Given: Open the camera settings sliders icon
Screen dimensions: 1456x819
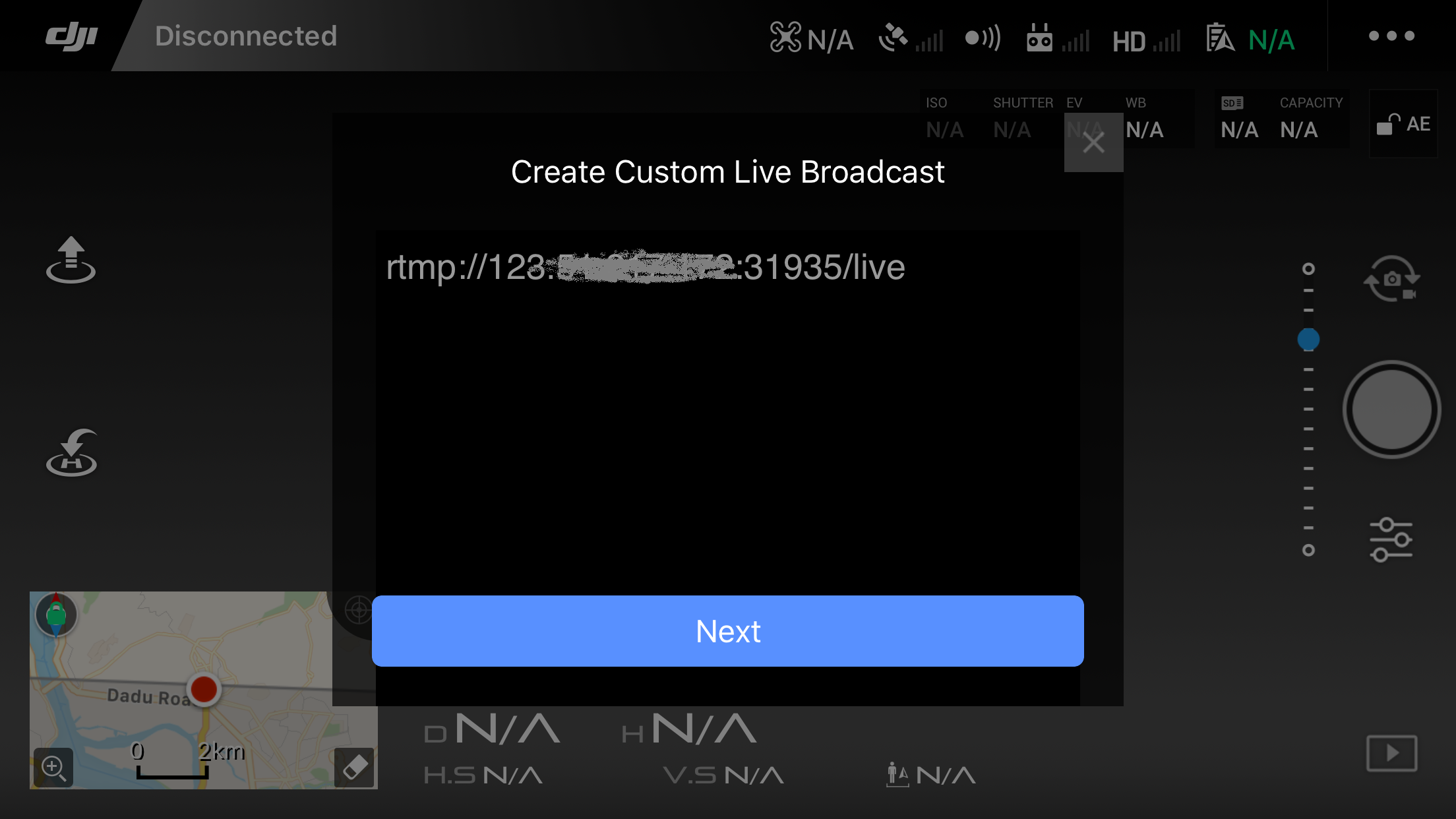Looking at the screenshot, I should tap(1391, 539).
